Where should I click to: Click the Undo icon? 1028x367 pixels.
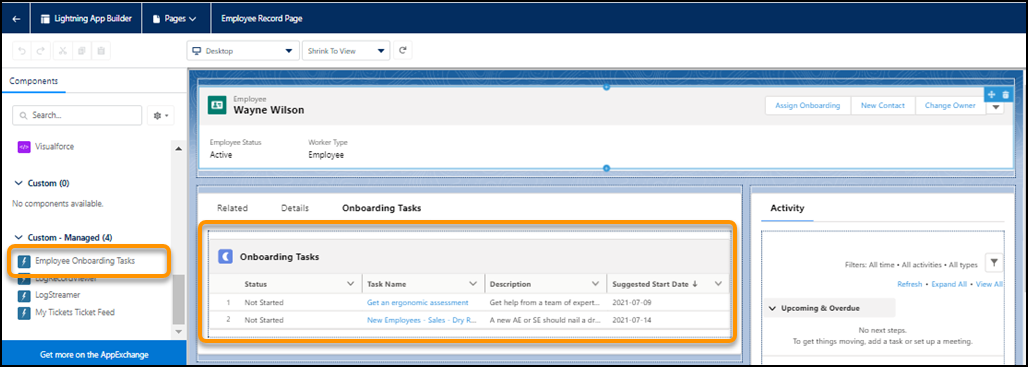(22, 50)
